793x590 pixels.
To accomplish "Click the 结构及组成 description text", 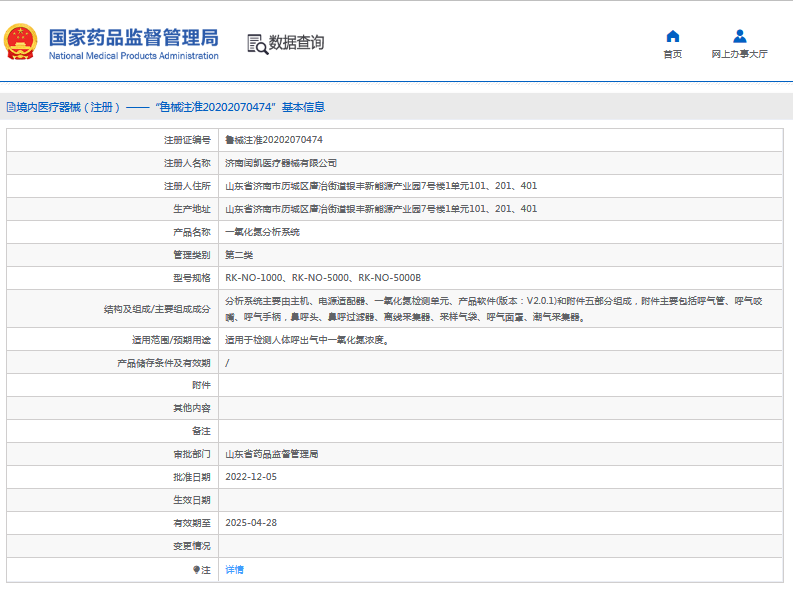I will pos(494,309).
